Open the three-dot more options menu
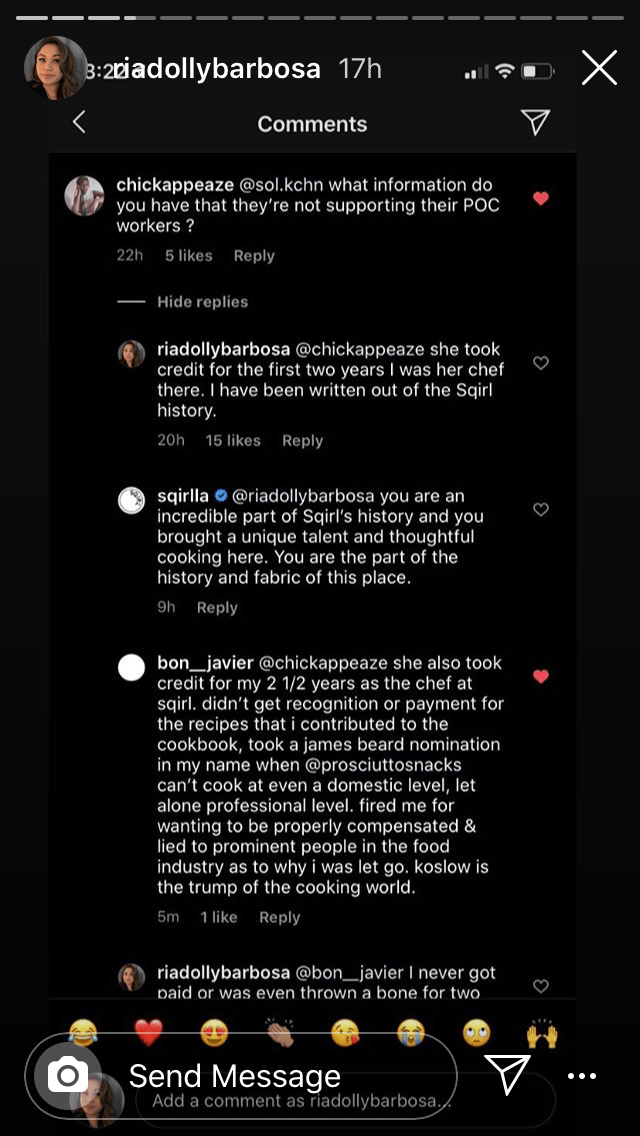The width and height of the screenshot is (640, 1136). (582, 1076)
